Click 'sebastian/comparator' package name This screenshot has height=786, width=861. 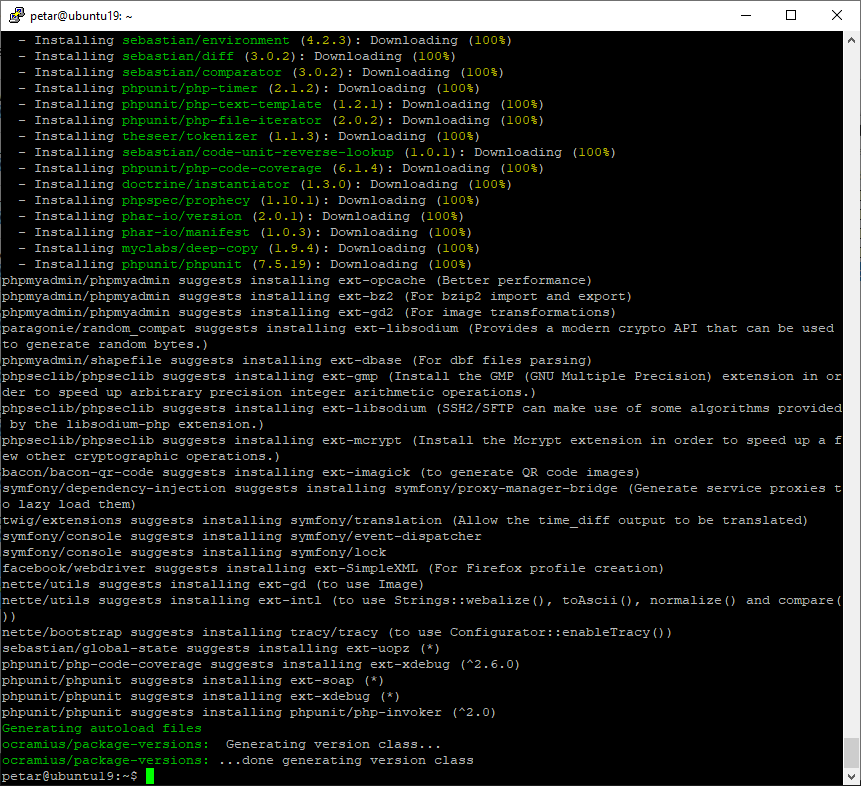(x=202, y=72)
